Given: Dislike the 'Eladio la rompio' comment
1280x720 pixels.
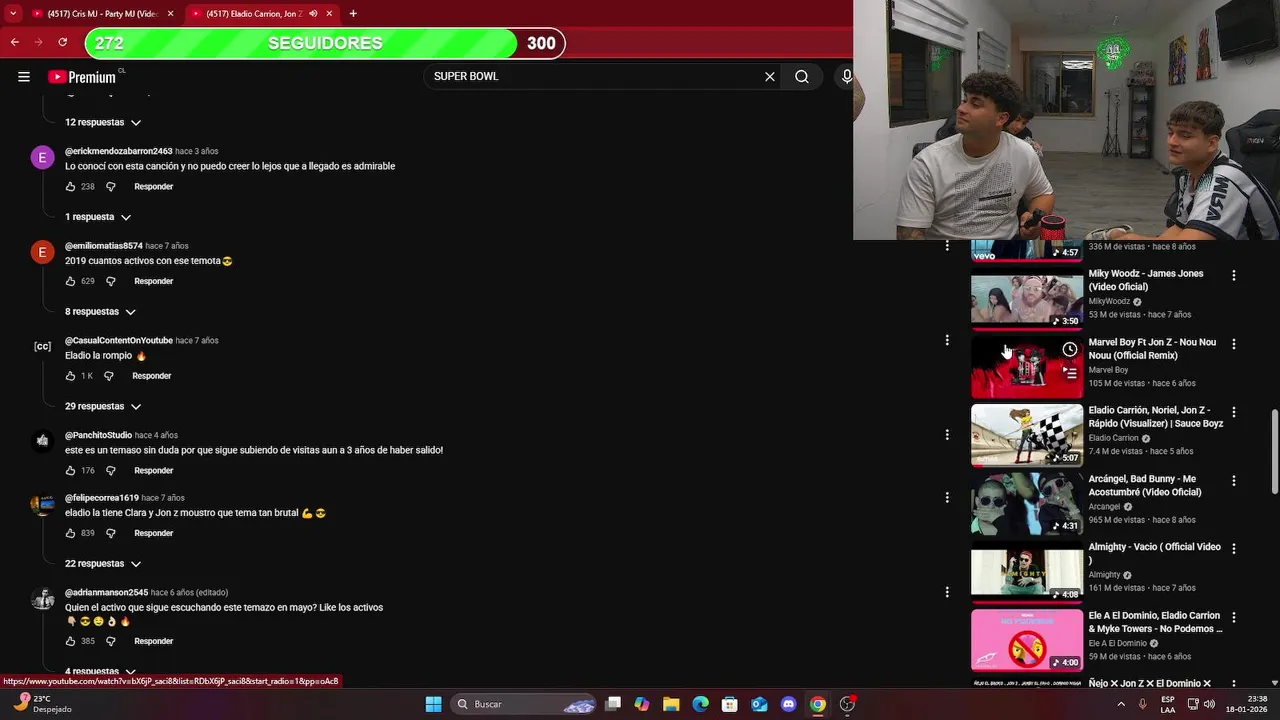Looking at the screenshot, I should tap(109, 376).
